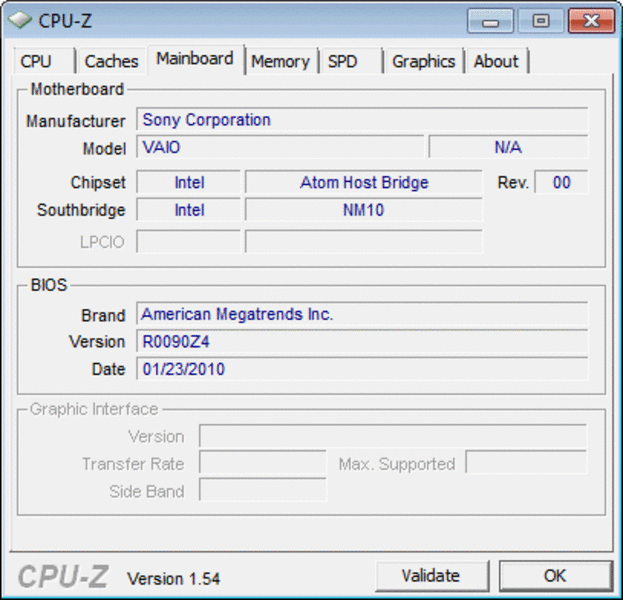Switch to the Memory tab
Image resolution: width=623 pixels, height=600 pixels.
coord(281,61)
